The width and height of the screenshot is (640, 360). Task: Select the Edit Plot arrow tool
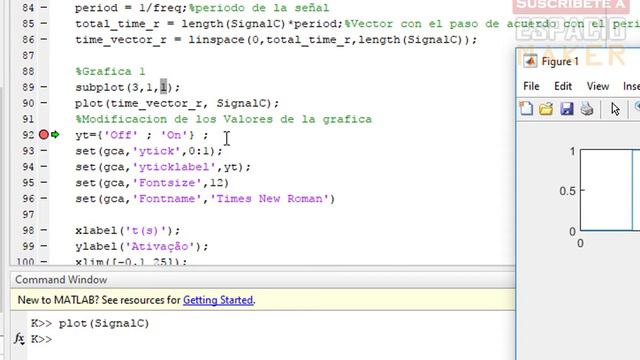(x=615, y=109)
